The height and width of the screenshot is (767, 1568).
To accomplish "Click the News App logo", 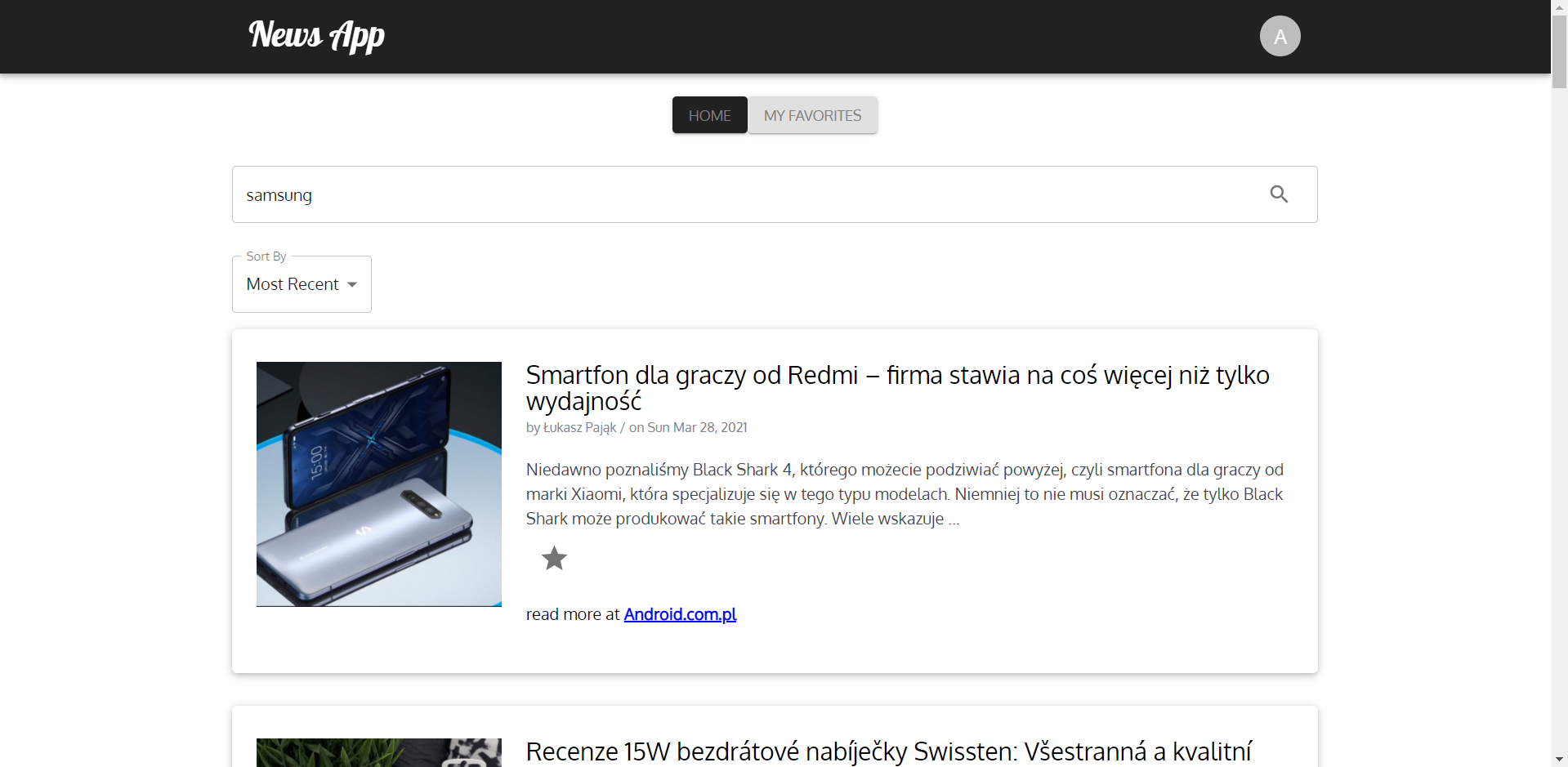I will point(315,36).
